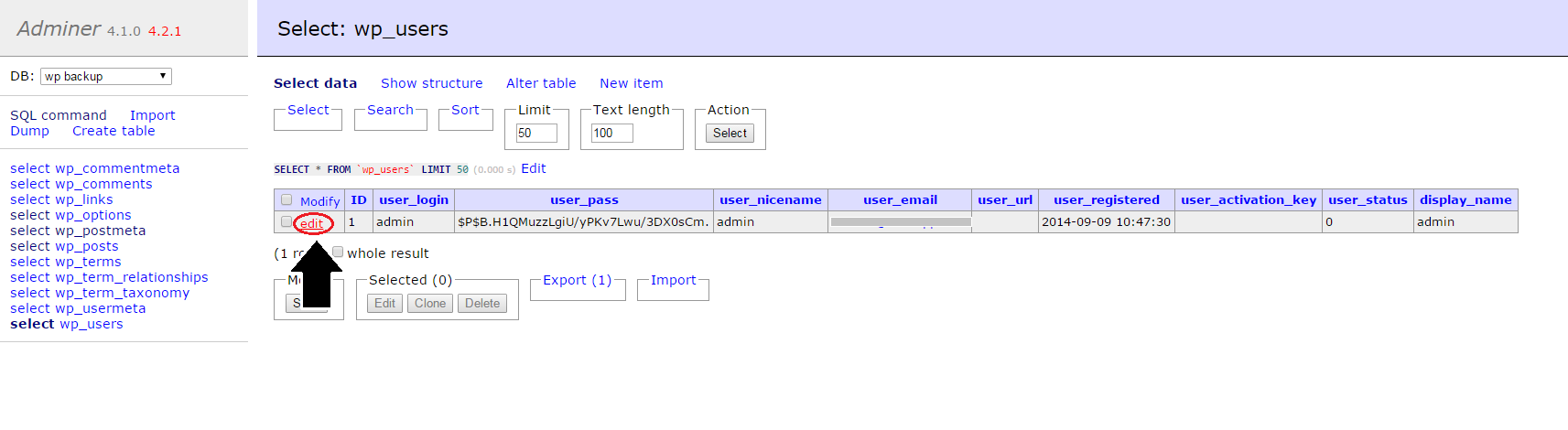The width and height of the screenshot is (1568, 430).
Task: Click the Modify column header
Action: 319,201
